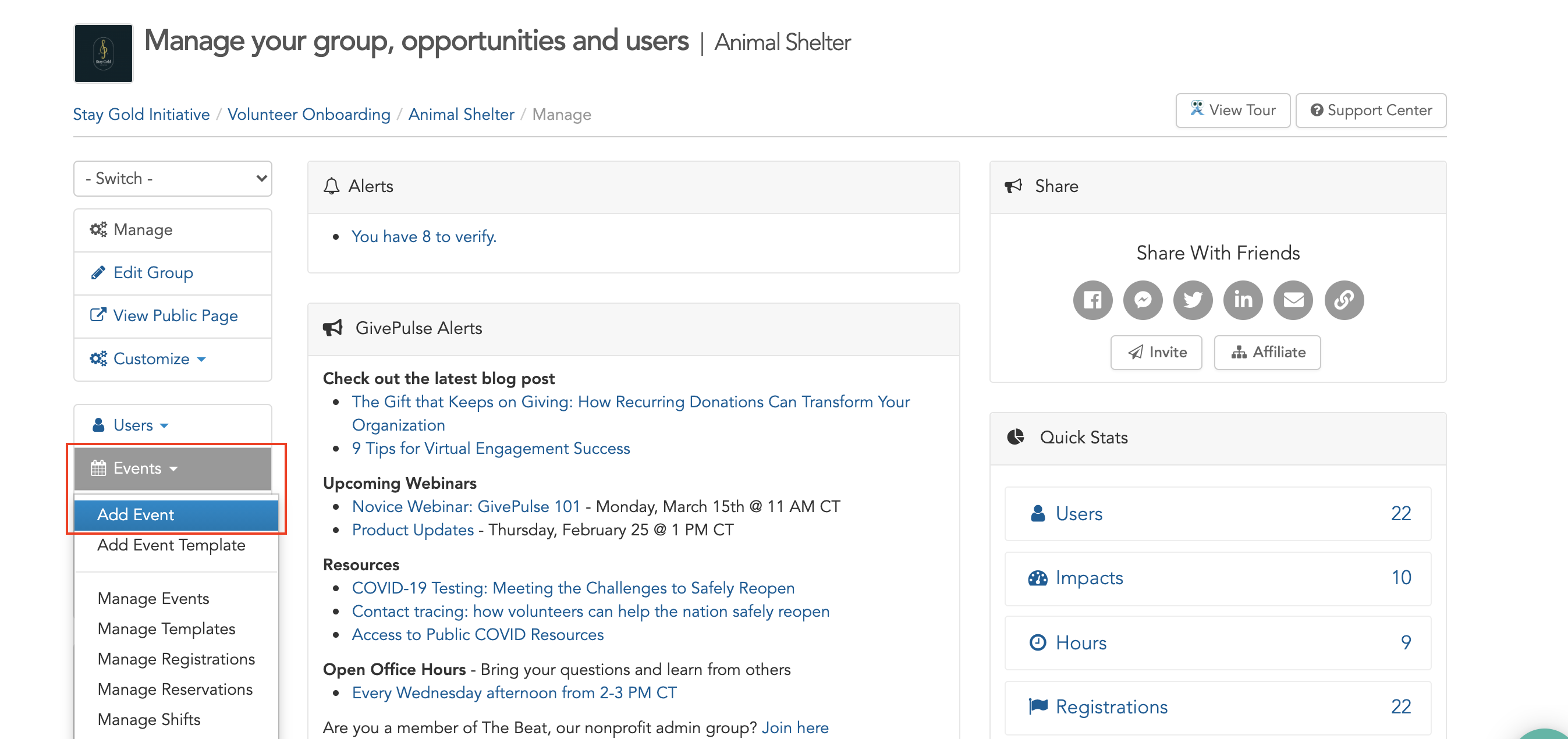Click the View Tour button
This screenshot has height=739, width=1568.
(1233, 110)
